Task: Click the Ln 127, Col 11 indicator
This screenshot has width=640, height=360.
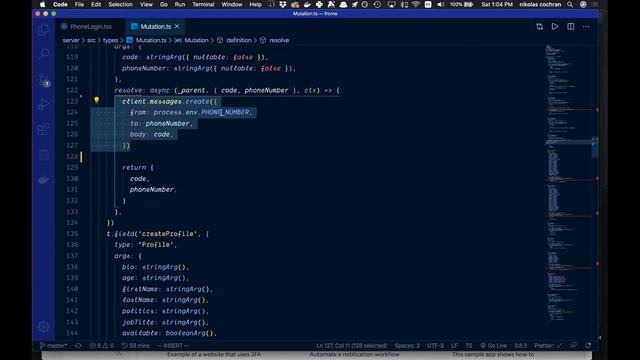Action: pyautogui.click(x=351, y=346)
